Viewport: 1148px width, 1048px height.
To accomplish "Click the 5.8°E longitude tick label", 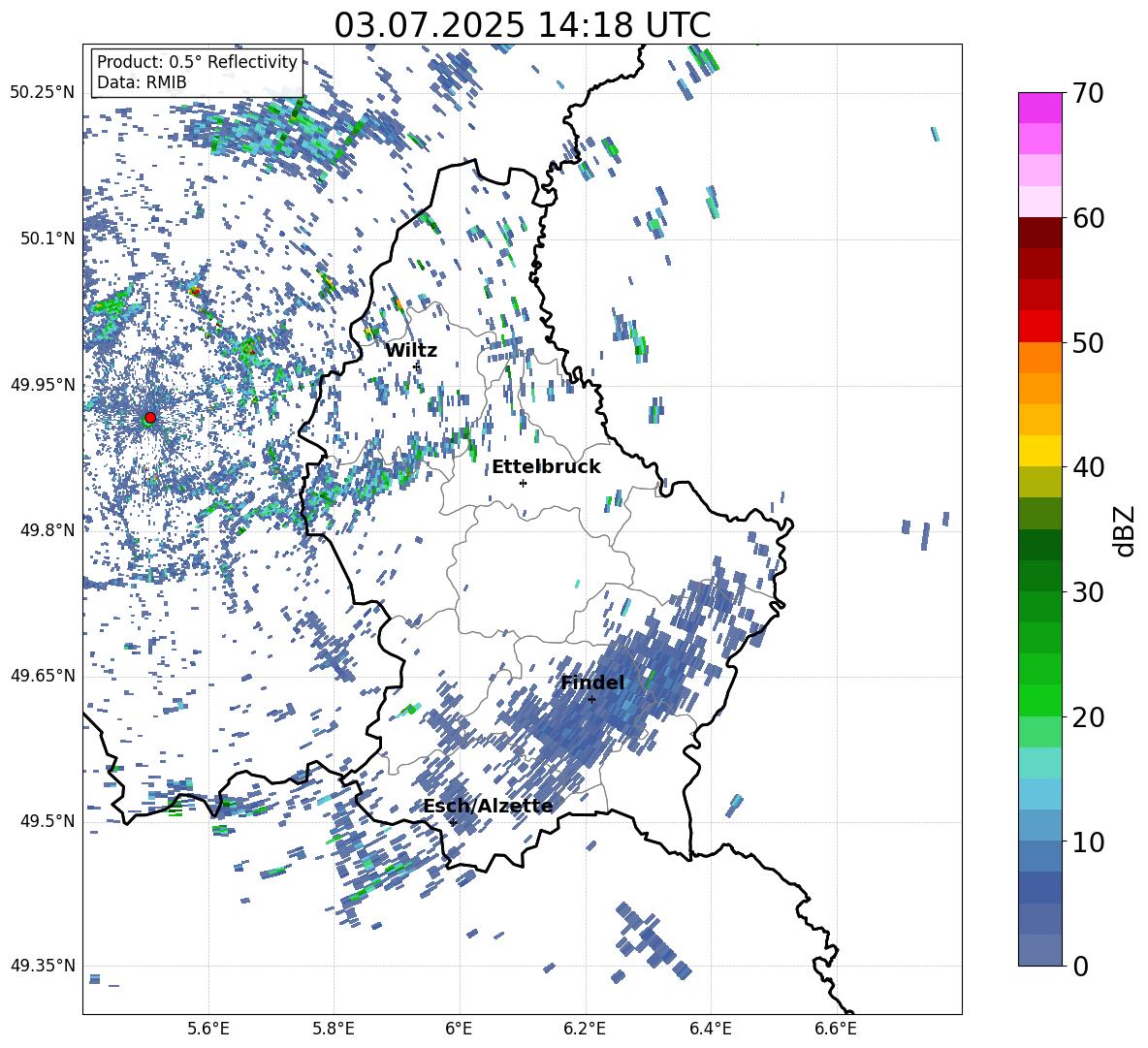I will coord(334,1029).
